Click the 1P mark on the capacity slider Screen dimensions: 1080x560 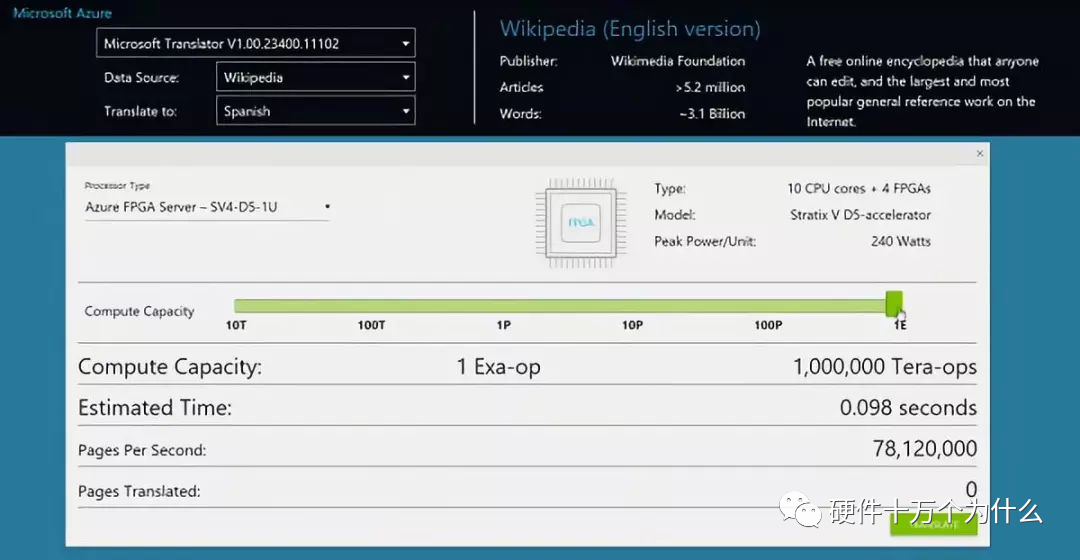503,325
